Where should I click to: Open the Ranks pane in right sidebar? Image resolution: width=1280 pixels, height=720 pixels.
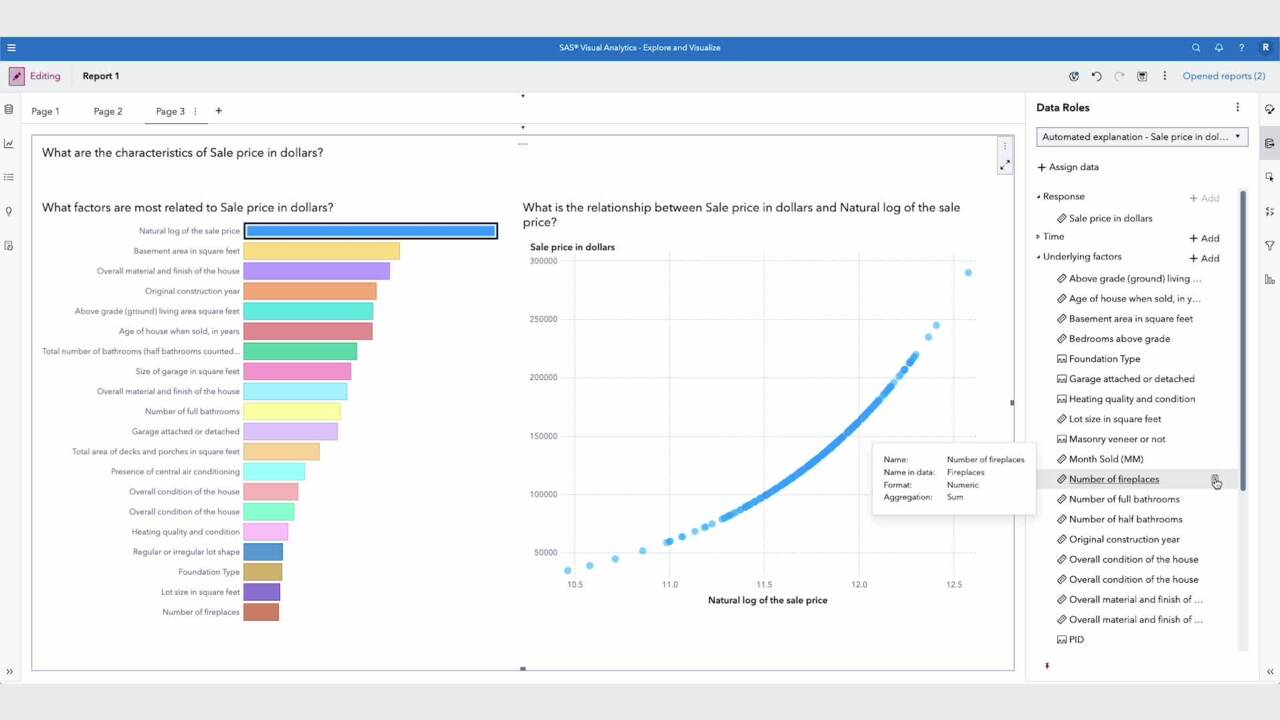coord(1270,279)
